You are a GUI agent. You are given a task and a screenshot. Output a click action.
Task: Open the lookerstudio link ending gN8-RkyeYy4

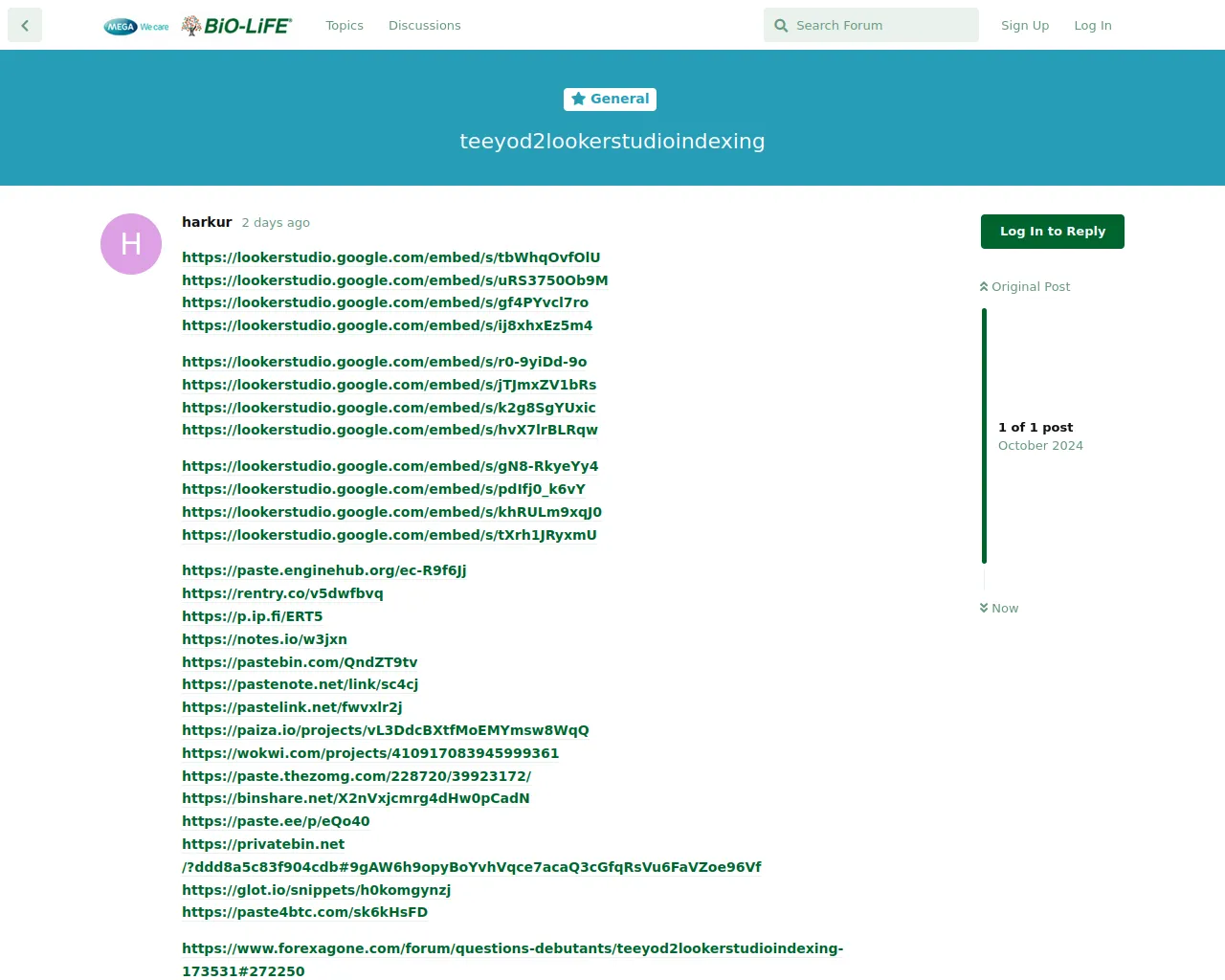pyautogui.click(x=390, y=466)
